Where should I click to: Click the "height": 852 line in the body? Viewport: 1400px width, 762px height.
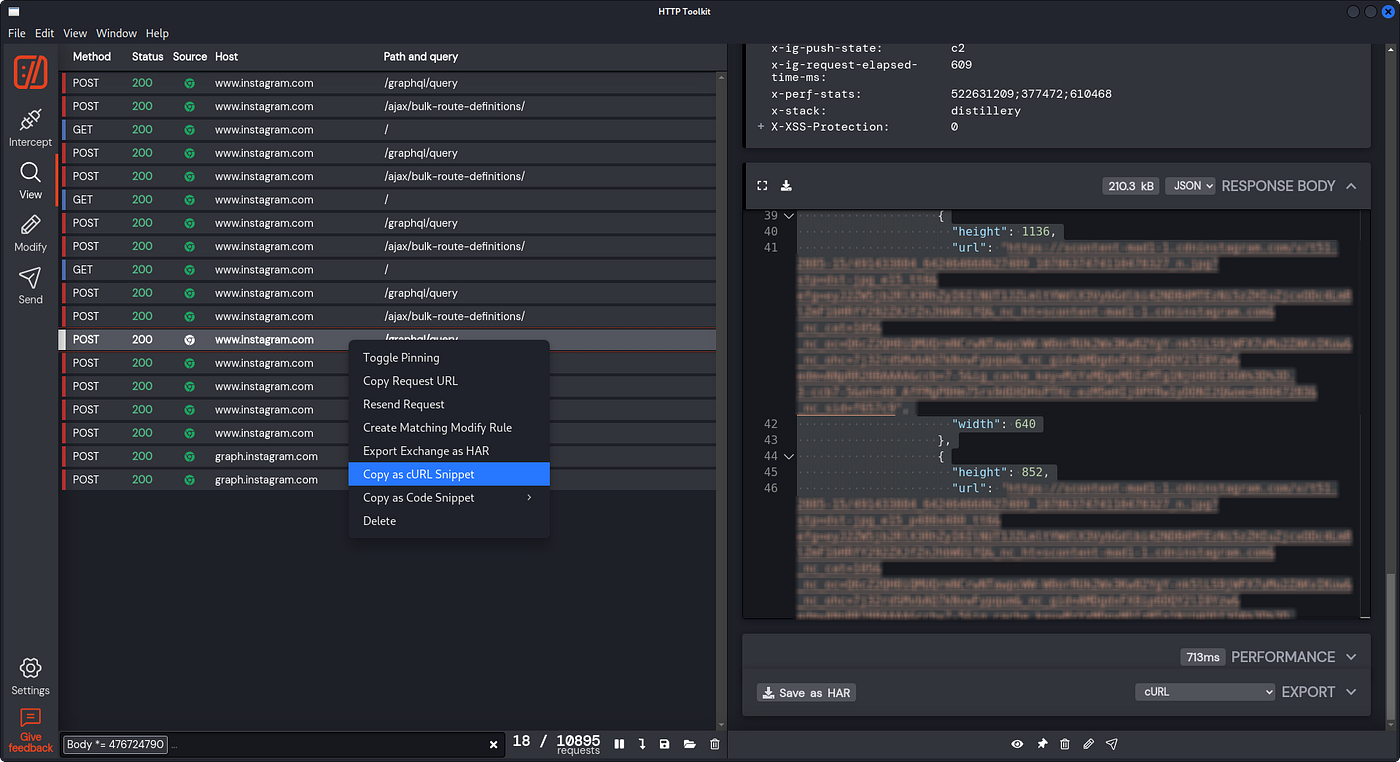[x=999, y=472]
